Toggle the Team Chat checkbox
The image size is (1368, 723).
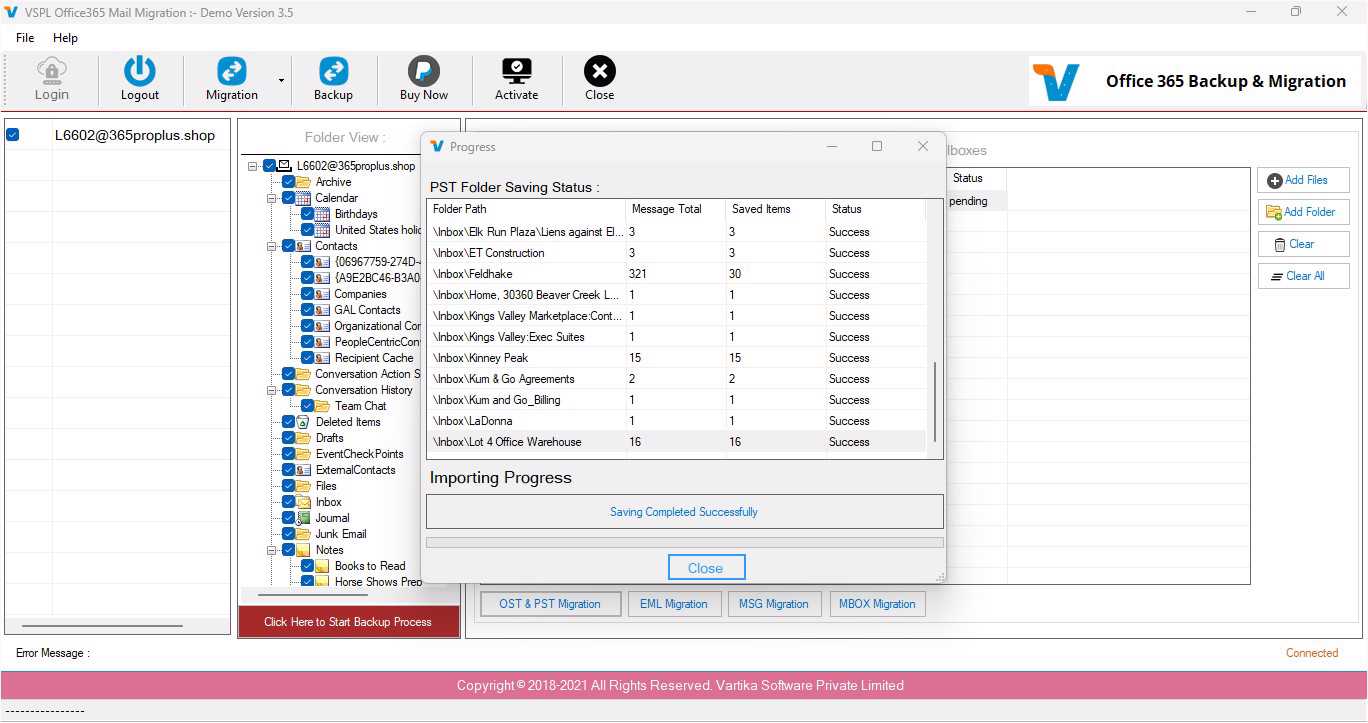tap(308, 406)
